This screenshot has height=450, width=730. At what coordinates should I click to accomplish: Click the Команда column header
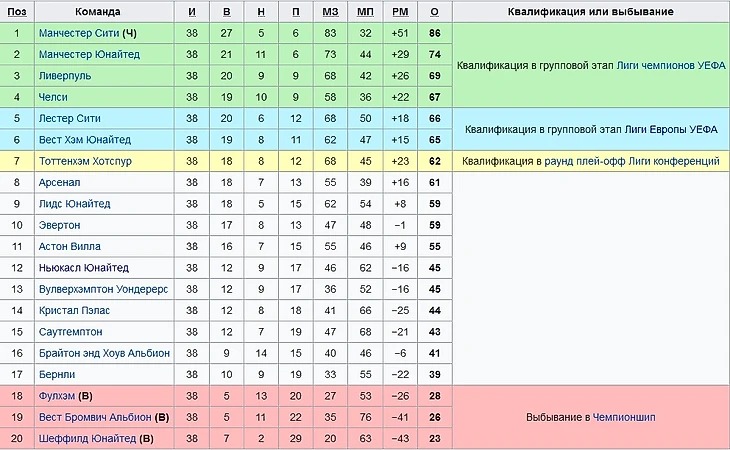[x=97, y=11]
